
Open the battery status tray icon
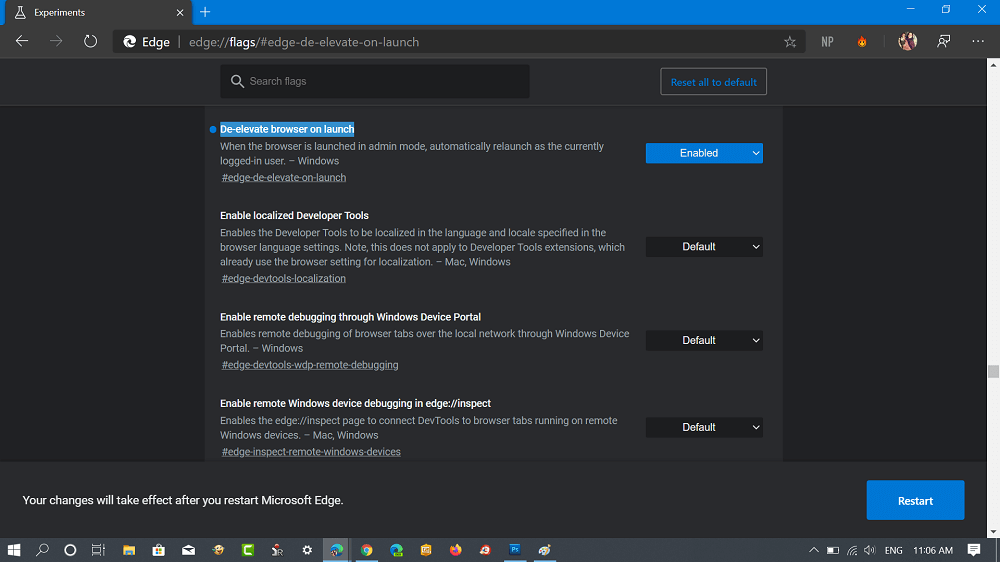pyautogui.click(x=833, y=550)
